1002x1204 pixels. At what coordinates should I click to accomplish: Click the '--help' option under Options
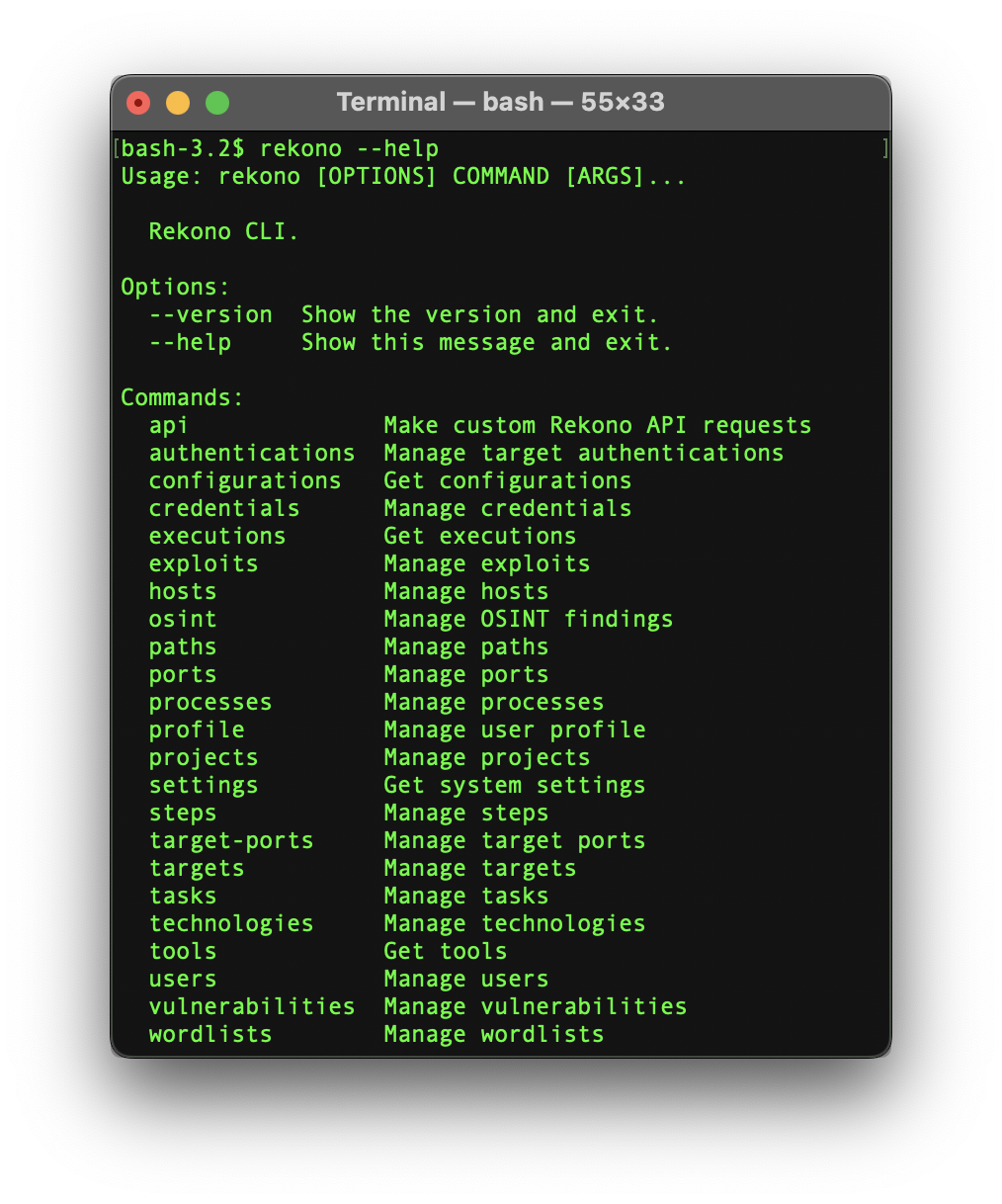click(x=190, y=343)
